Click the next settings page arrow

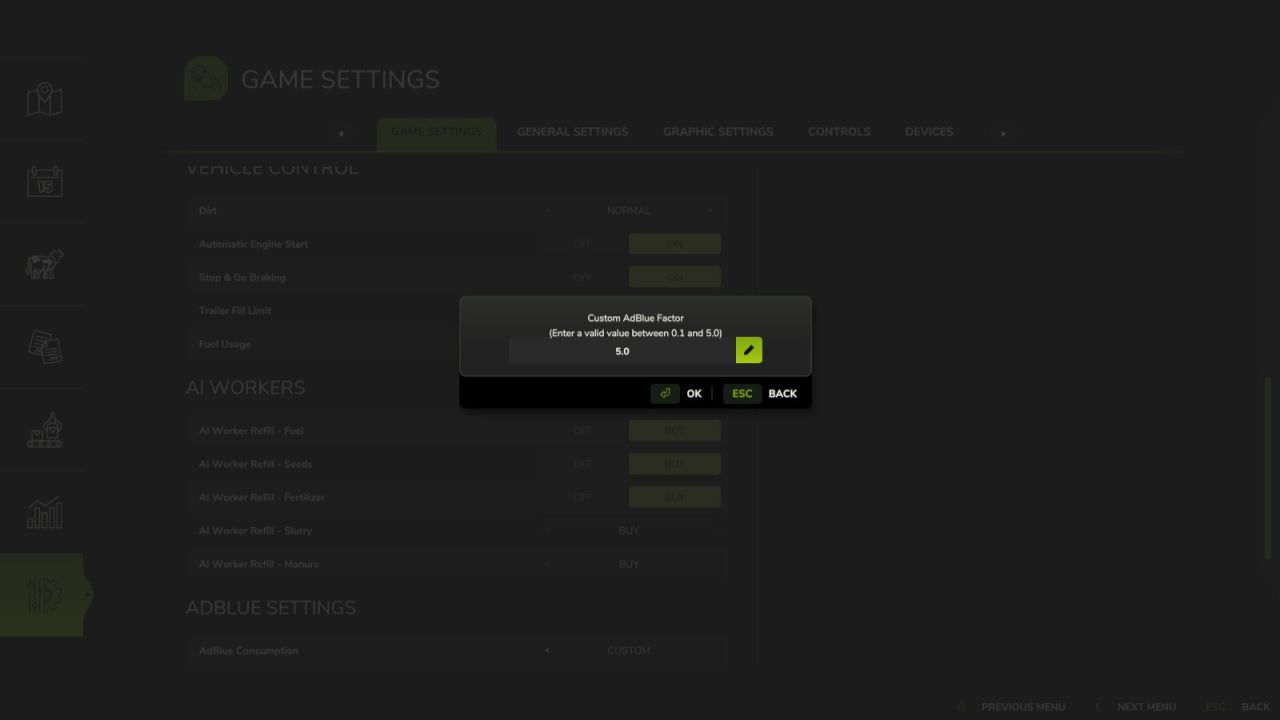(1002, 132)
